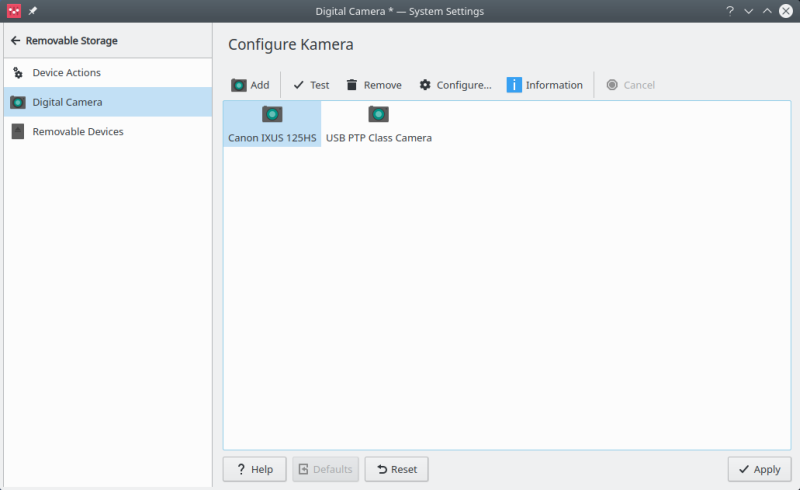Select the Canon IXUS 125HS camera
This screenshot has width=800, height=490.
[x=272, y=124]
